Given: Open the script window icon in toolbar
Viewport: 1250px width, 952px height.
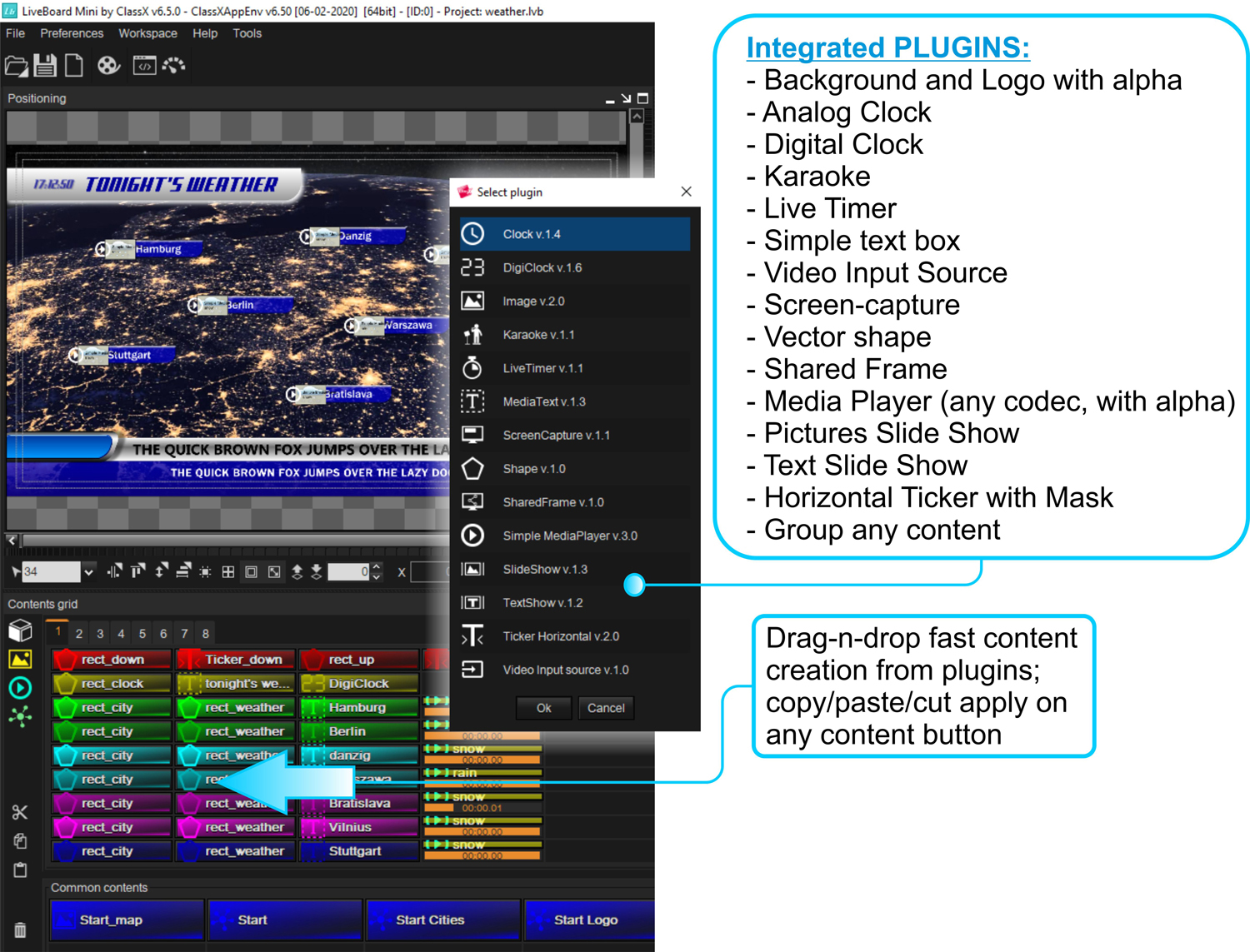Looking at the screenshot, I should 144,66.
